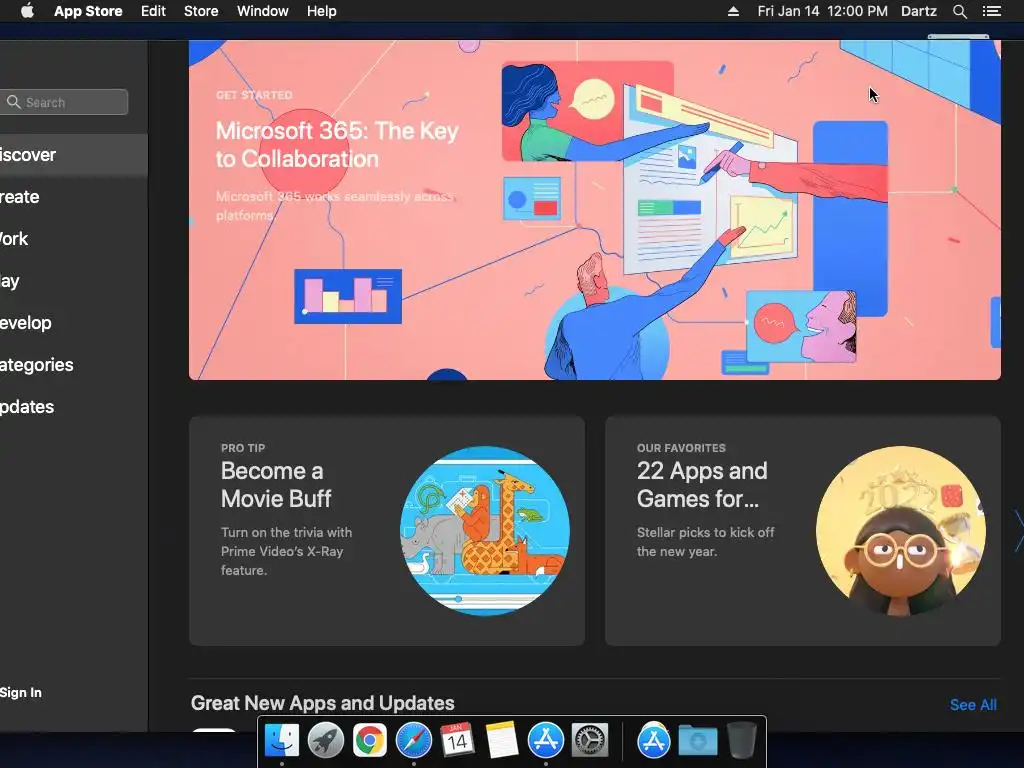Open the Edit menu
This screenshot has height=768, width=1024.
click(153, 11)
